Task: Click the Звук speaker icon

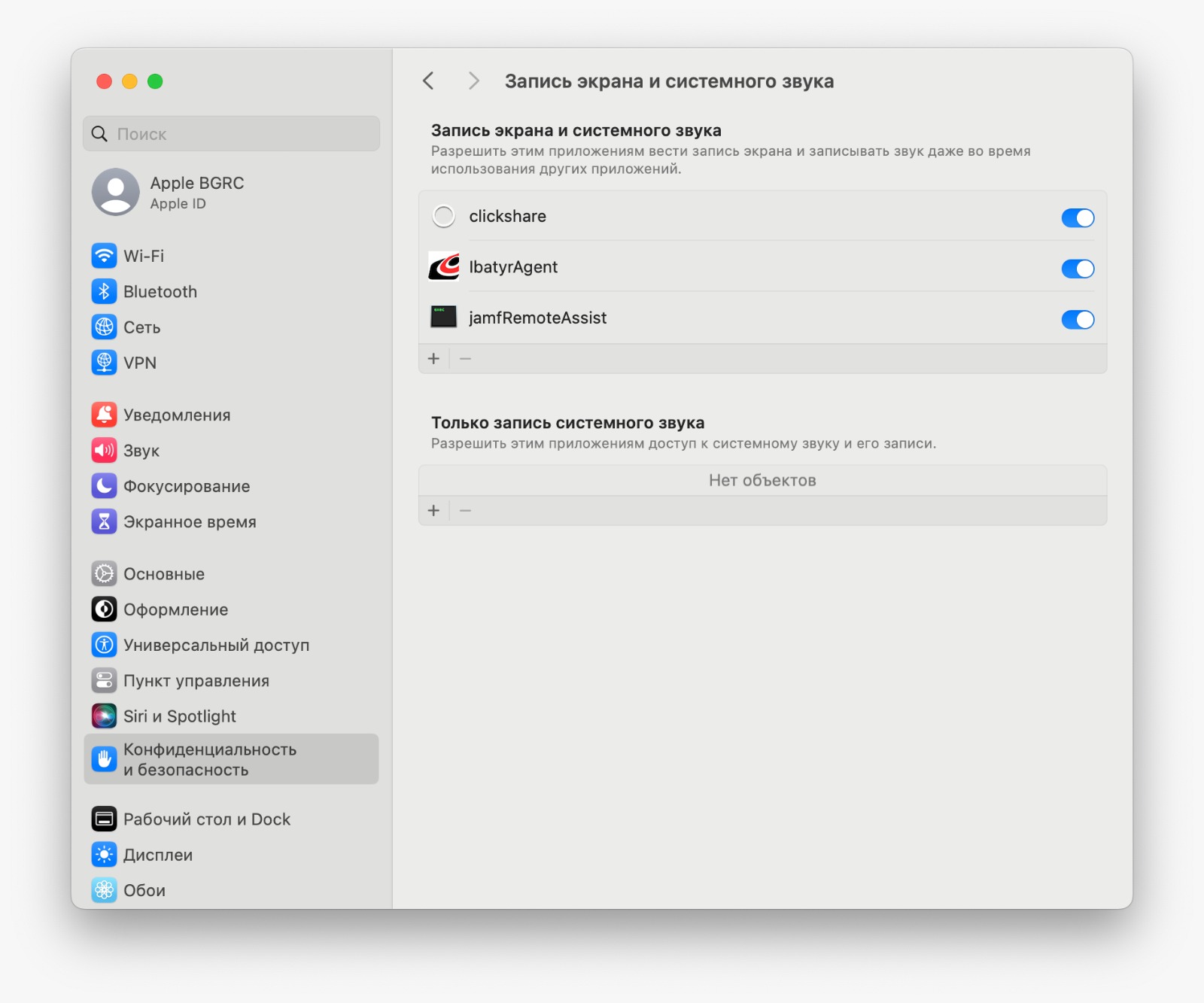Action: (x=104, y=451)
